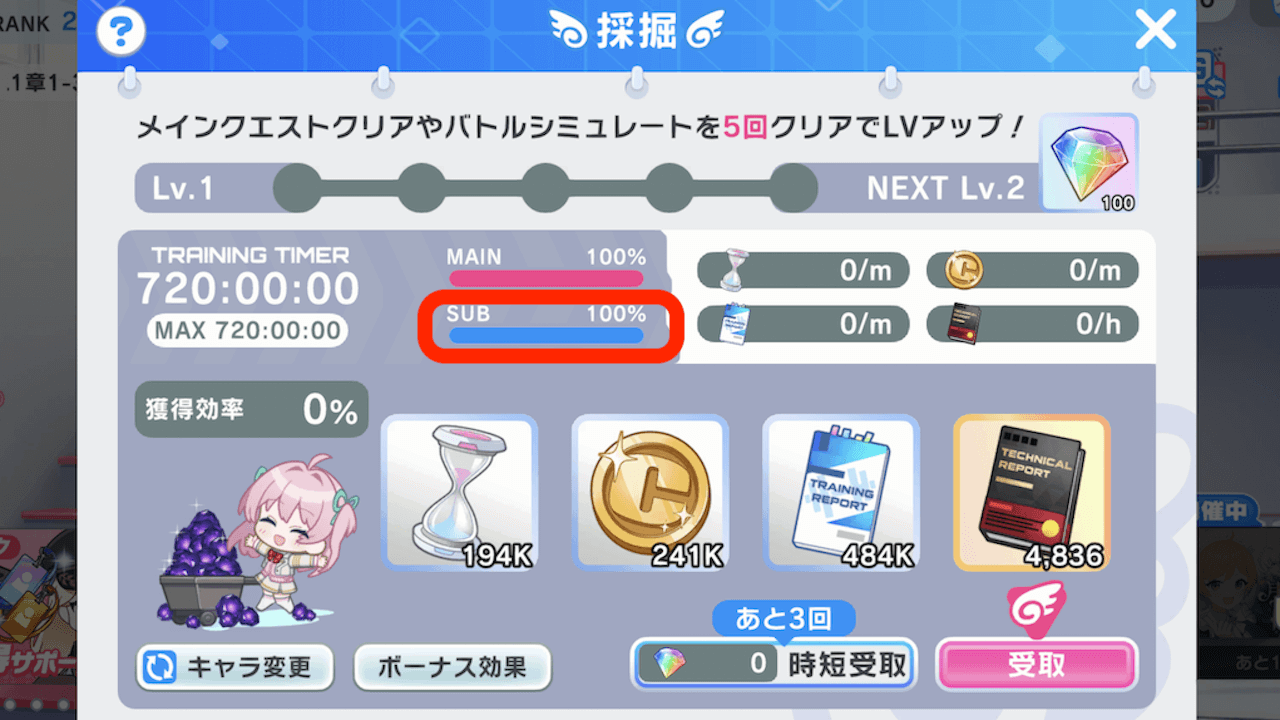
Task: Click the ボーナス効果 button
Action: (452, 667)
